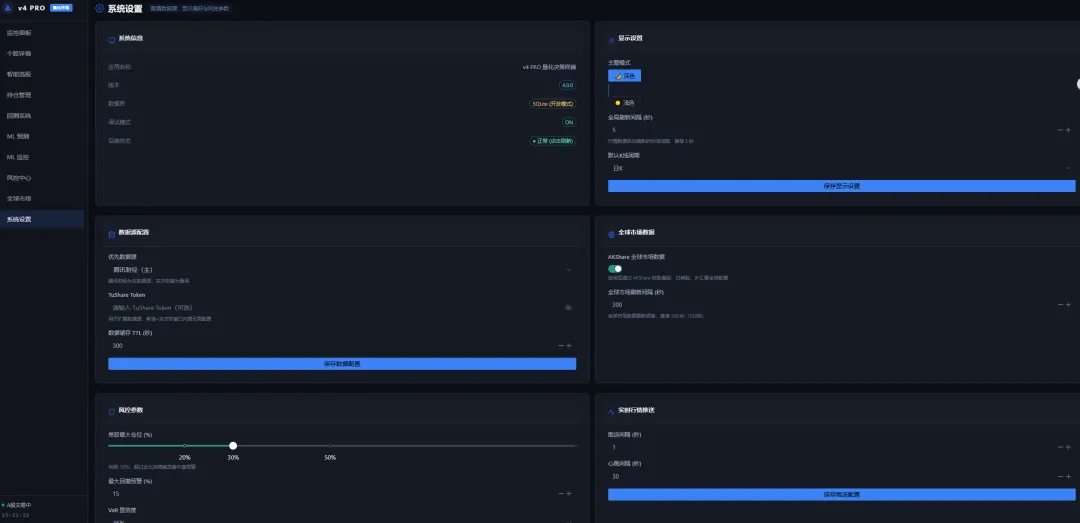Open 智能选股 in the sidebar
The width and height of the screenshot is (1080, 523).
[x=42, y=74]
